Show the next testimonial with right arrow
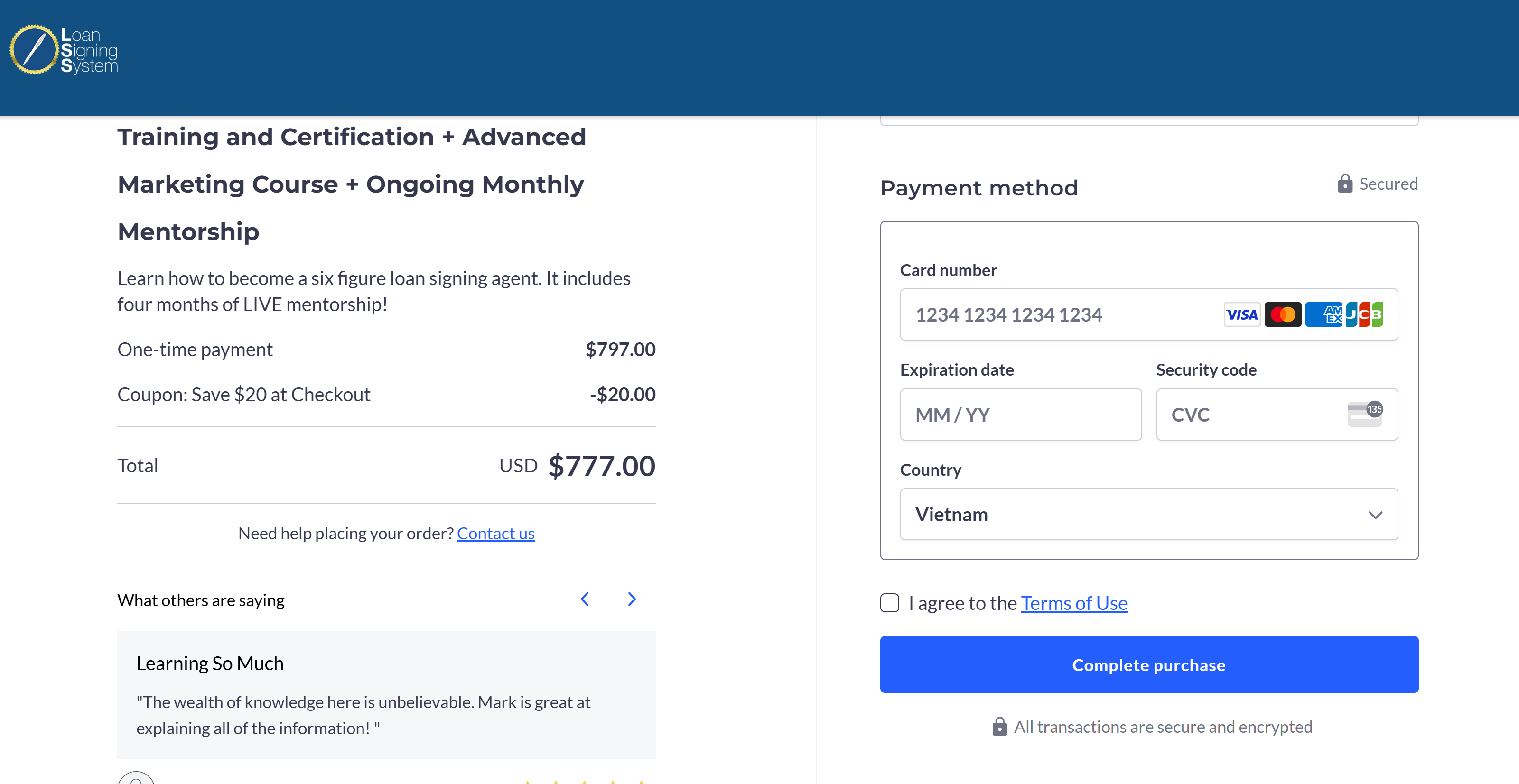1519x784 pixels. [632, 600]
